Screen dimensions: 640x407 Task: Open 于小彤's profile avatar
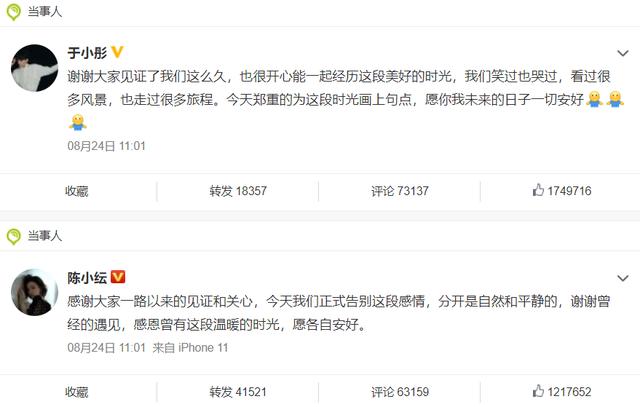(35, 68)
